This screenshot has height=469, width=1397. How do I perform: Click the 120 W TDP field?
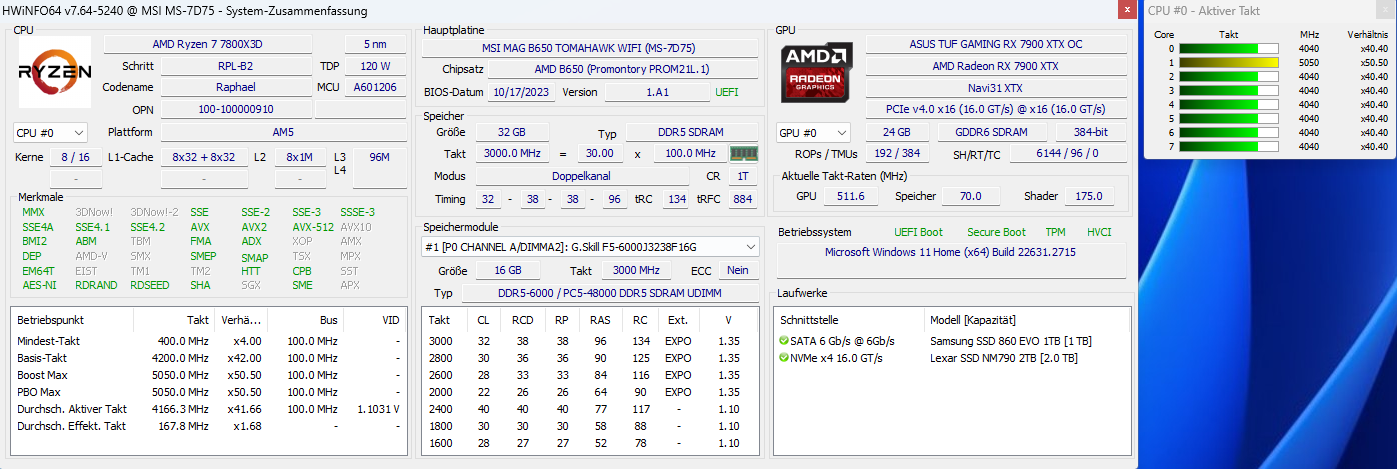click(375, 66)
